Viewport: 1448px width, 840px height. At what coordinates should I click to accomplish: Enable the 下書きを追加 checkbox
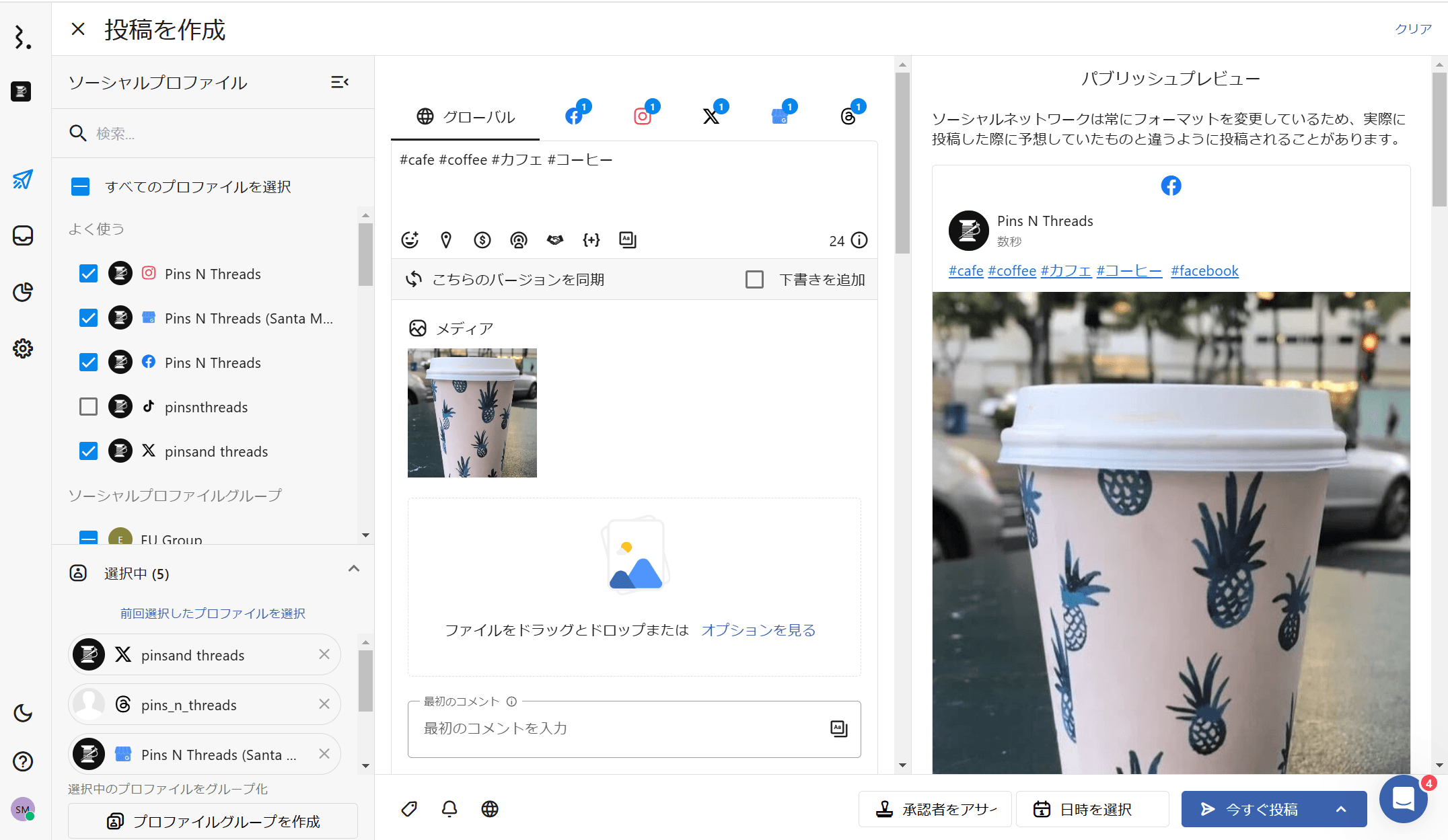(x=754, y=280)
